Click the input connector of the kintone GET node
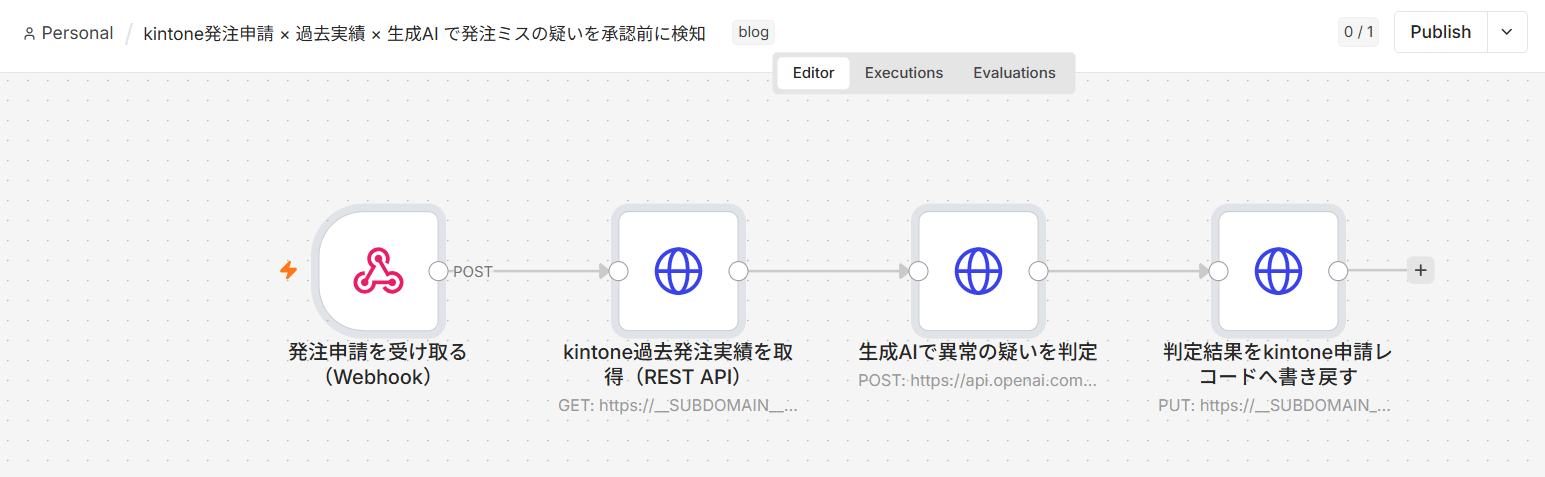 coord(618,271)
